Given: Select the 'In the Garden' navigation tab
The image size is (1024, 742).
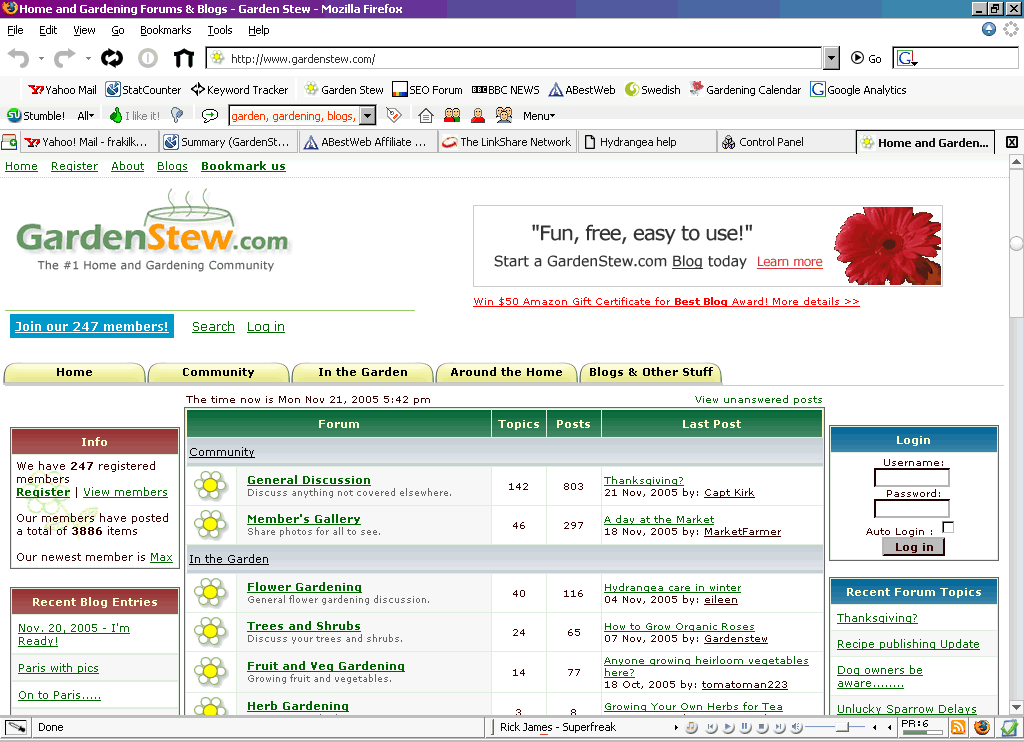Looking at the screenshot, I should 362,372.
